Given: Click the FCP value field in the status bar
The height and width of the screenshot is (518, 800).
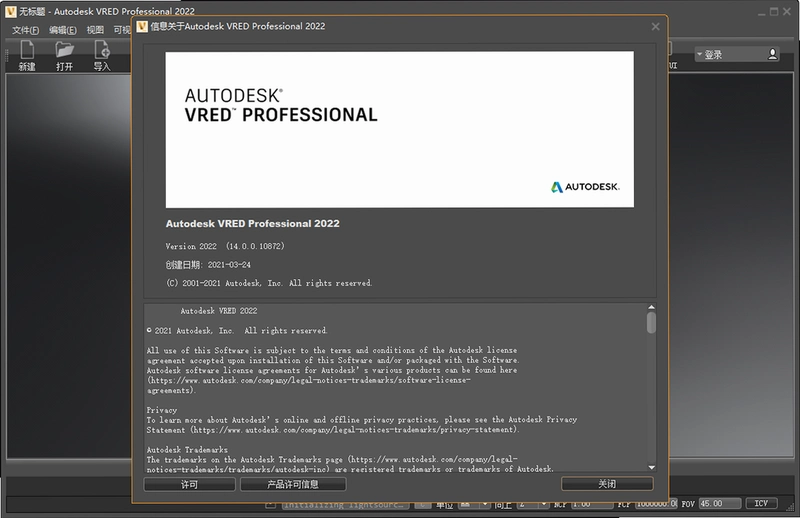Looking at the screenshot, I should pos(657,504).
